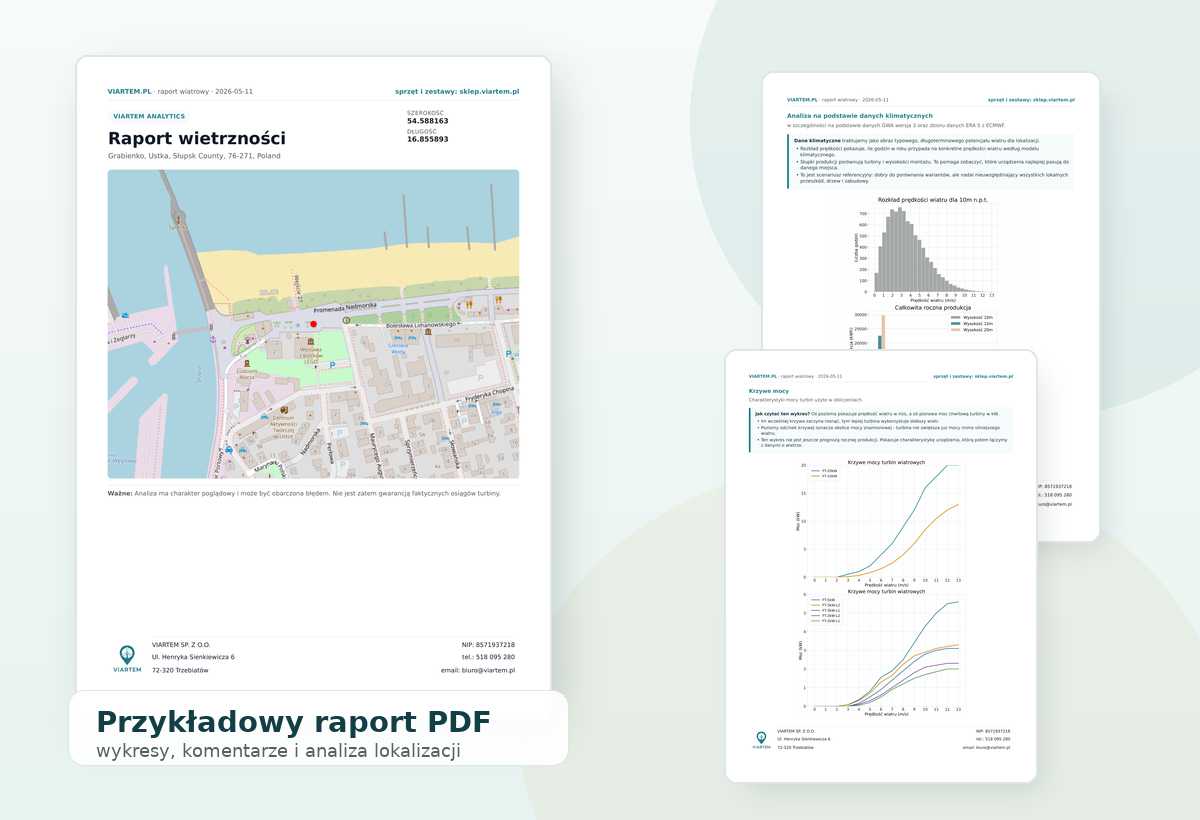Viewport: 1200px width, 820px height.
Task: Click the Krzywe mocy page heading
Action: click(x=769, y=391)
